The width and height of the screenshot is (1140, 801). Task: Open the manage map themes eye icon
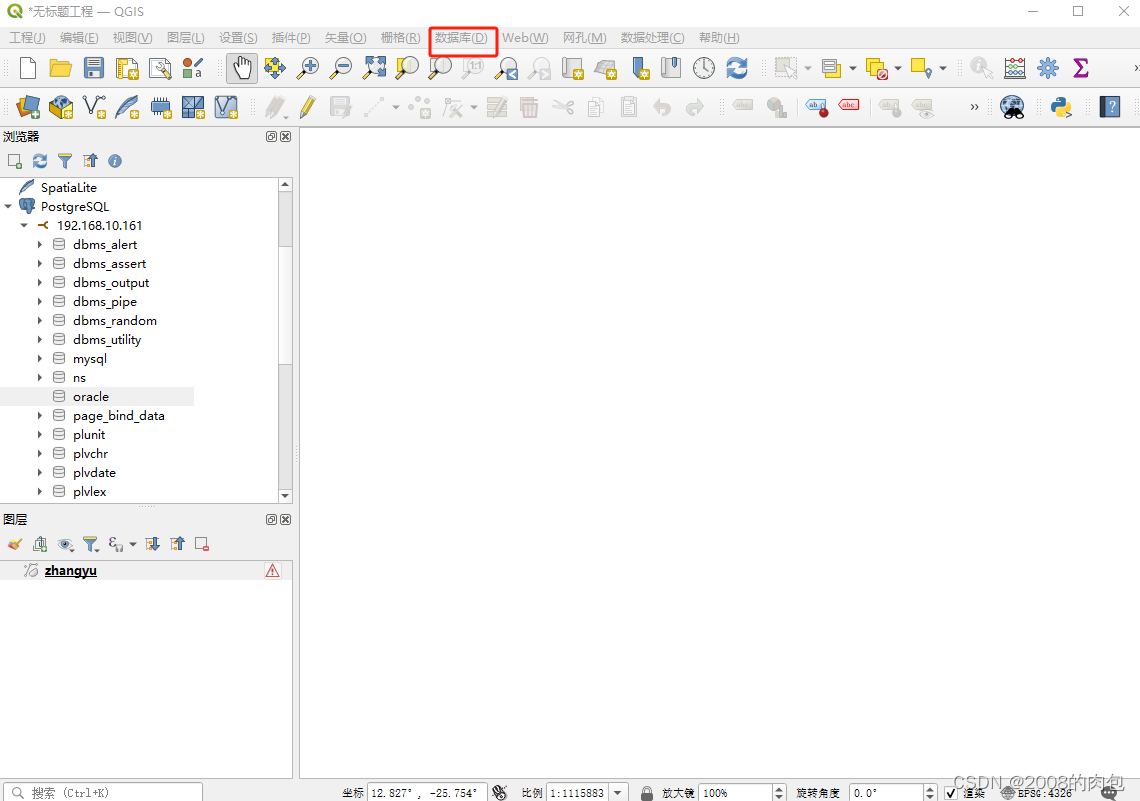pos(65,544)
